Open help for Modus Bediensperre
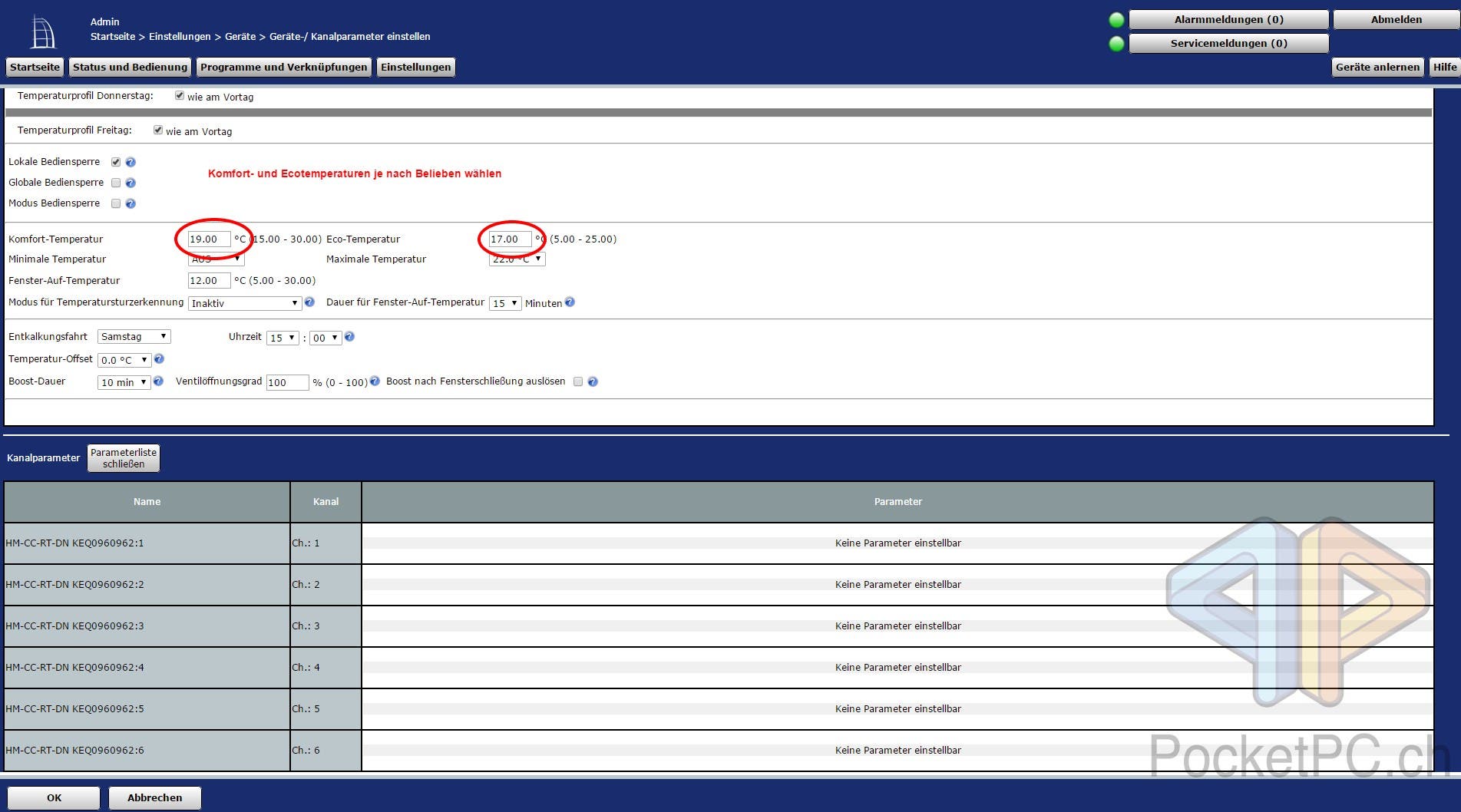Image resolution: width=1461 pixels, height=812 pixels. 131,203
